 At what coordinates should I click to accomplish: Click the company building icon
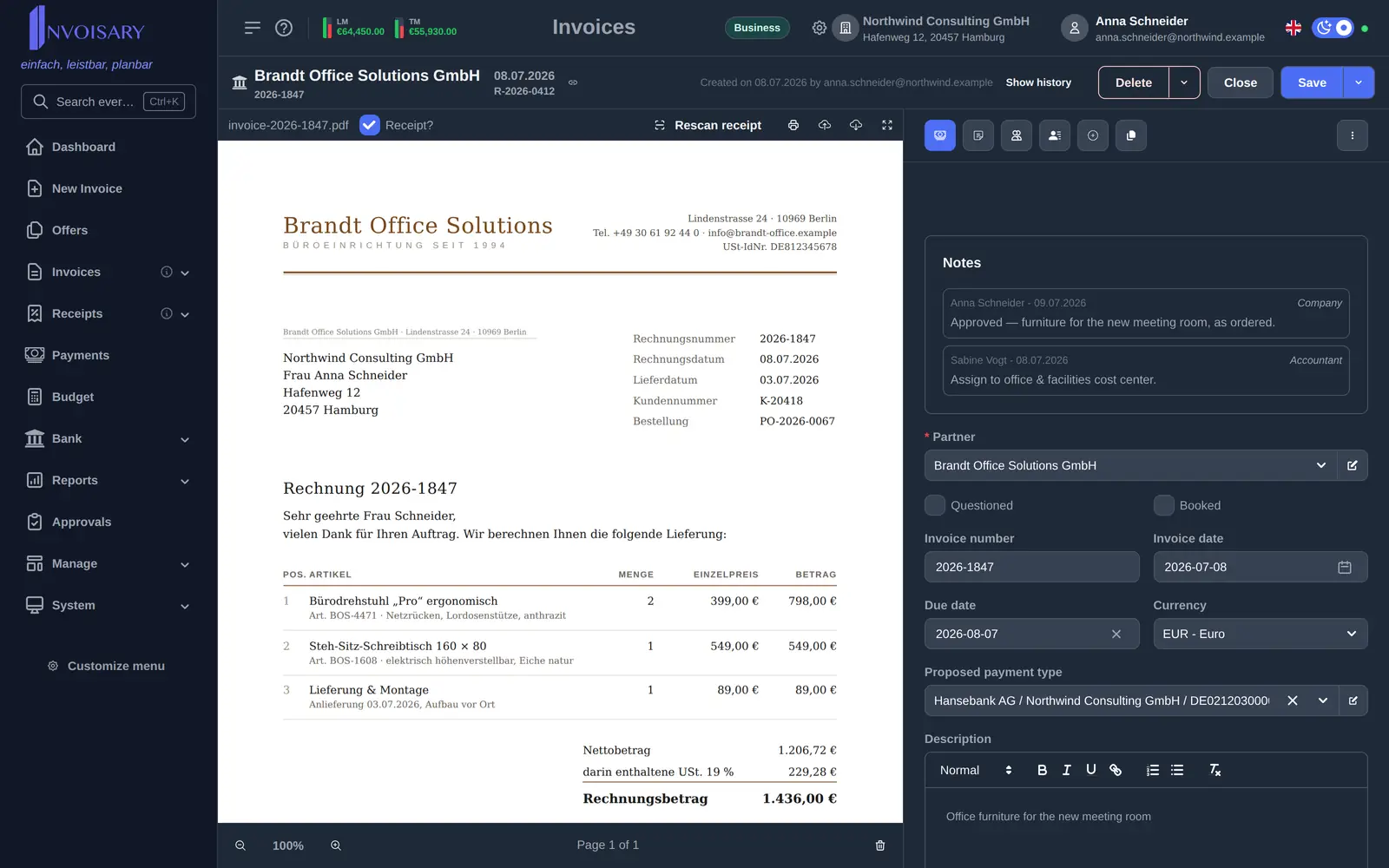click(x=846, y=28)
